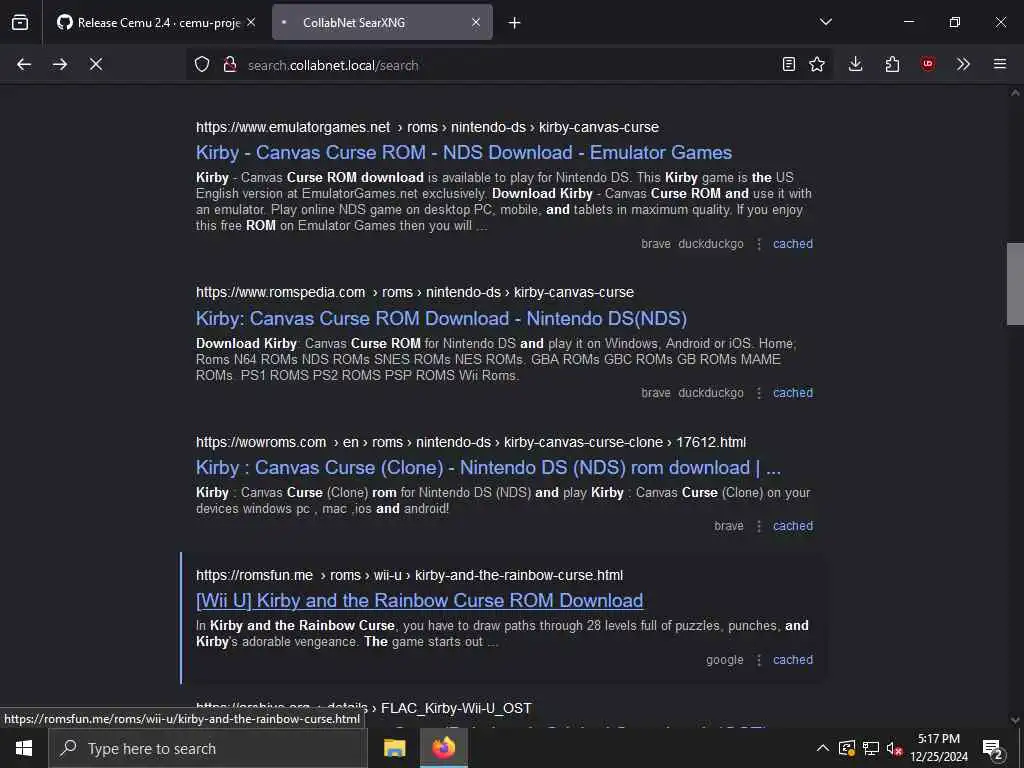Expand more tools overflow chevron
The height and width of the screenshot is (768, 1024).
tap(963, 64)
